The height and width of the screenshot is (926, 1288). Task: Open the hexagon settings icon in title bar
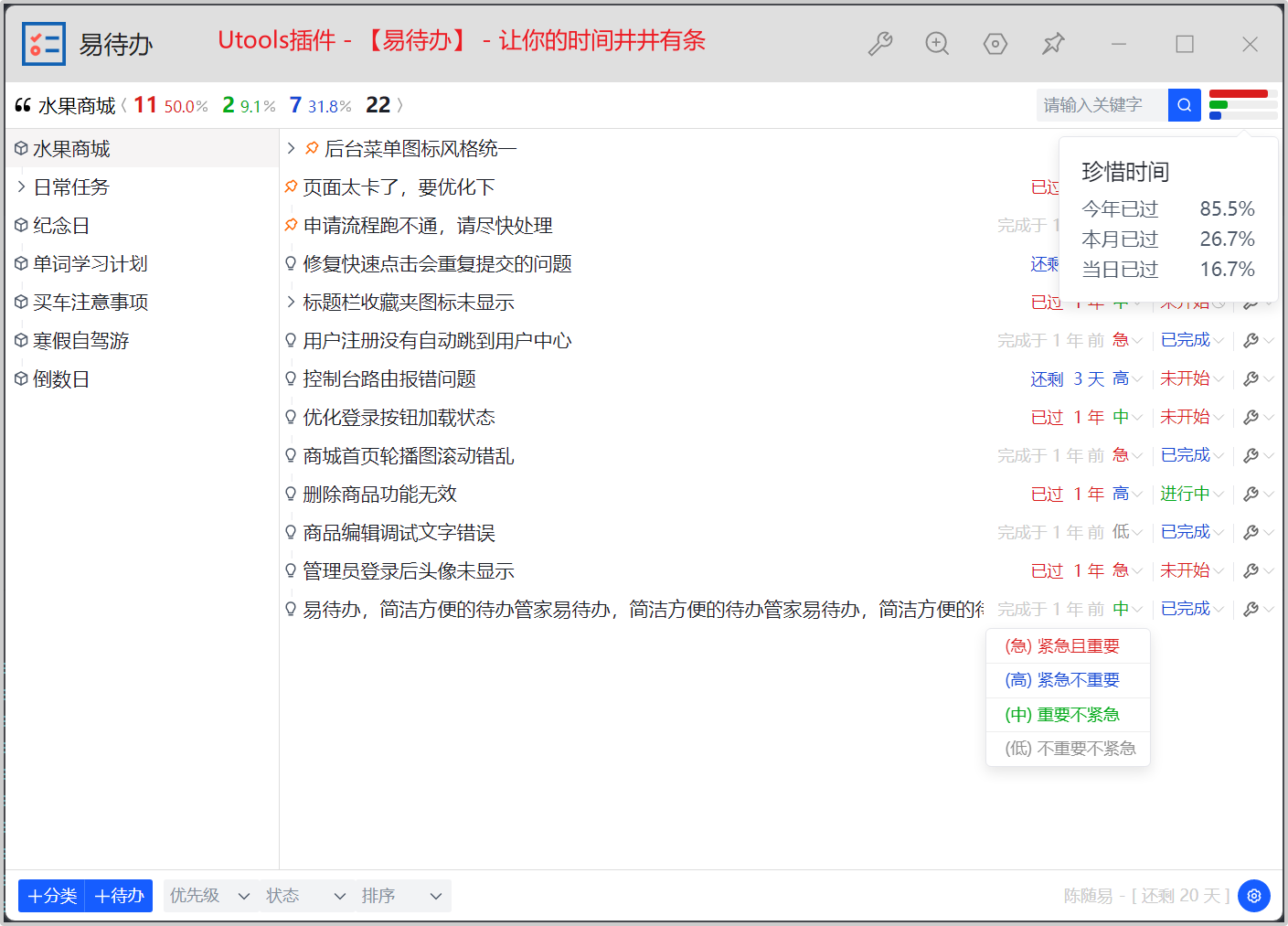click(x=995, y=44)
